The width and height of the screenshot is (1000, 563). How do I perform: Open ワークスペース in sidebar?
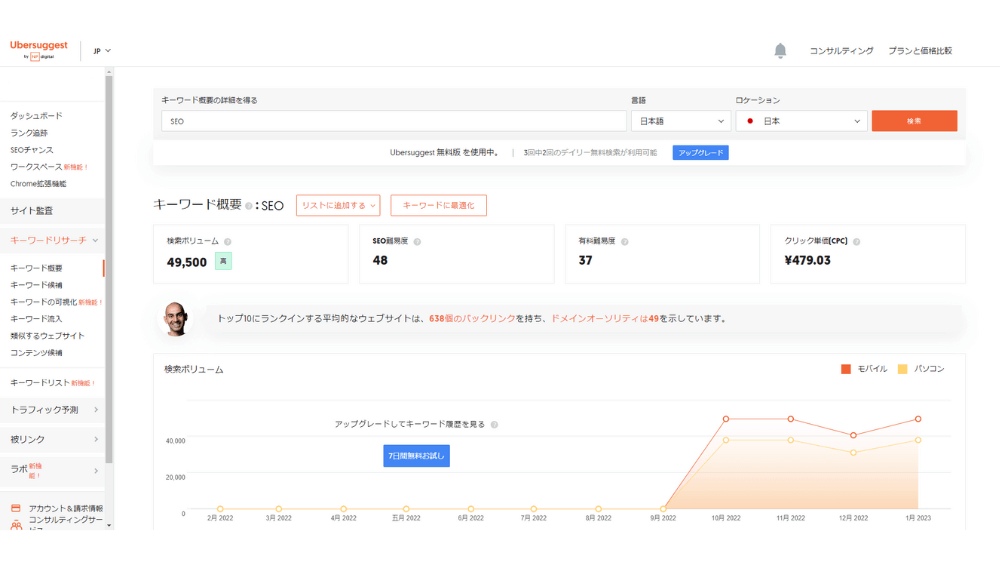point(36,167)
